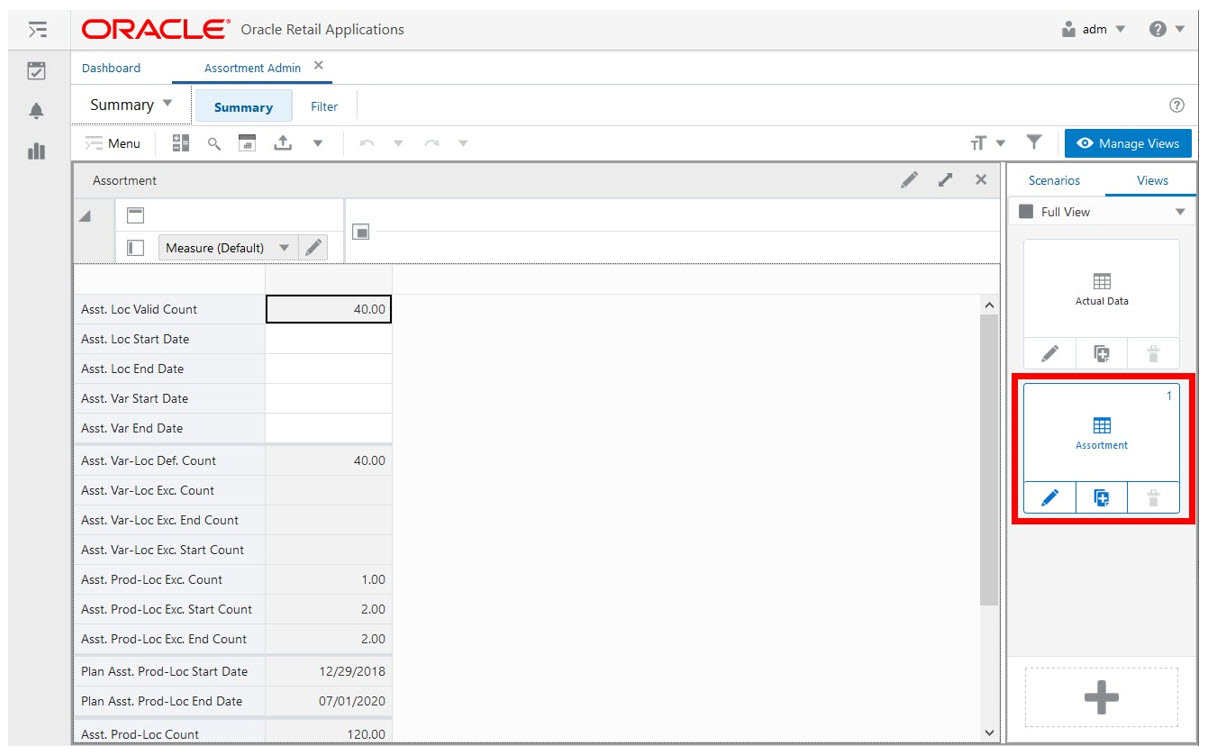Image resolution: width=1212 pixels, height=754 pixels.
Task: Click the redo arrow icon
Action: tap(431, 144)
